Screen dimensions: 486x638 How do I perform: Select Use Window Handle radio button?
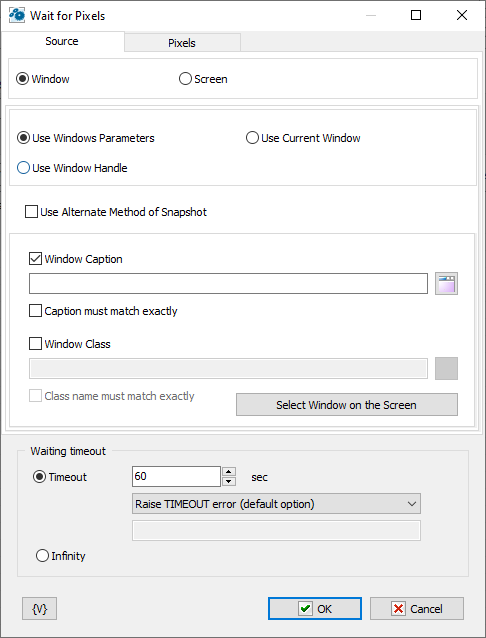click(23, 168)
